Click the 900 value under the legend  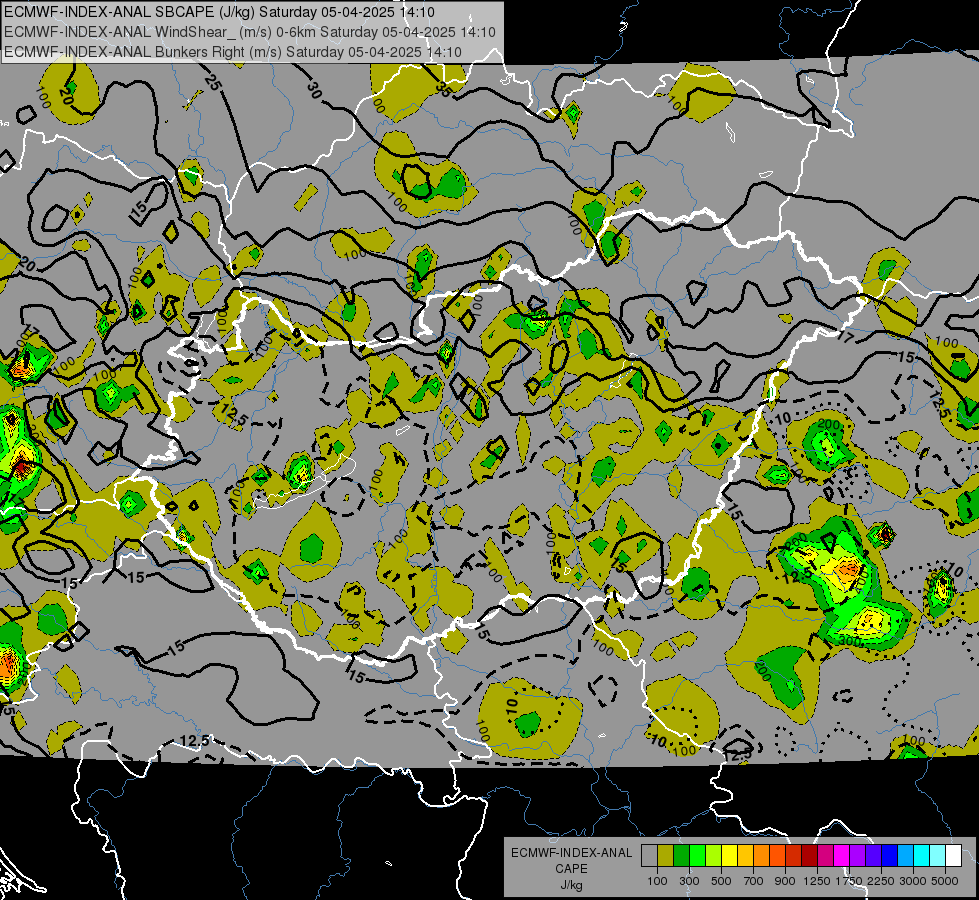pos(785,881)
